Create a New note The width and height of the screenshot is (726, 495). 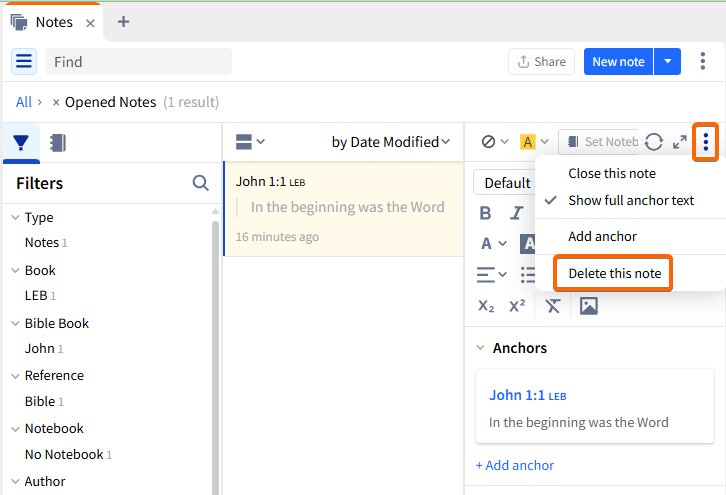pos(618,61)
